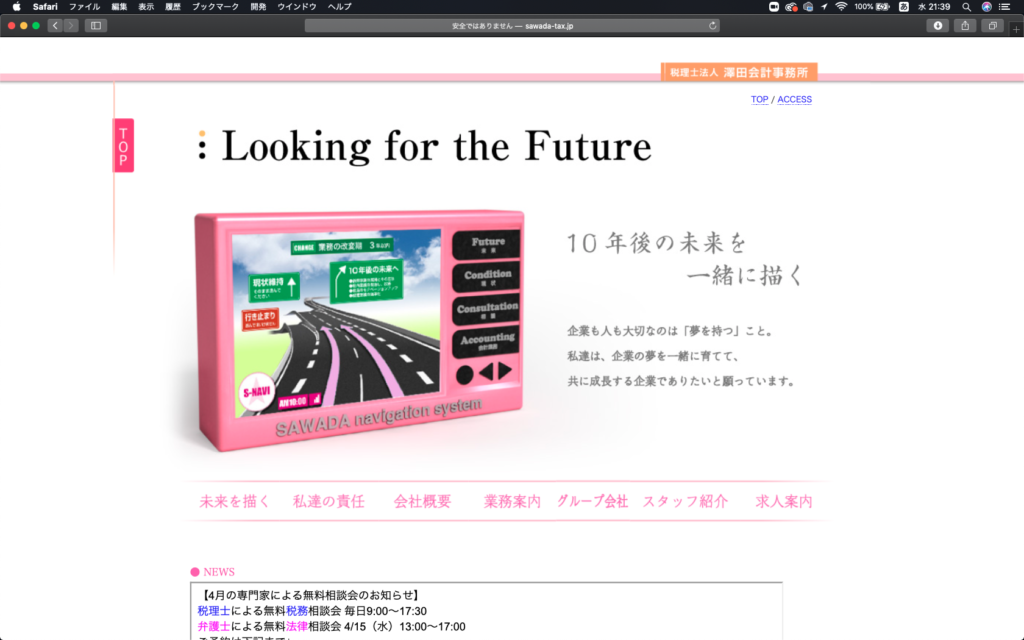1024x640 pixels.
Task: Open the battery status at 100%
Action: pyautogui.click(x=872, y=7)
